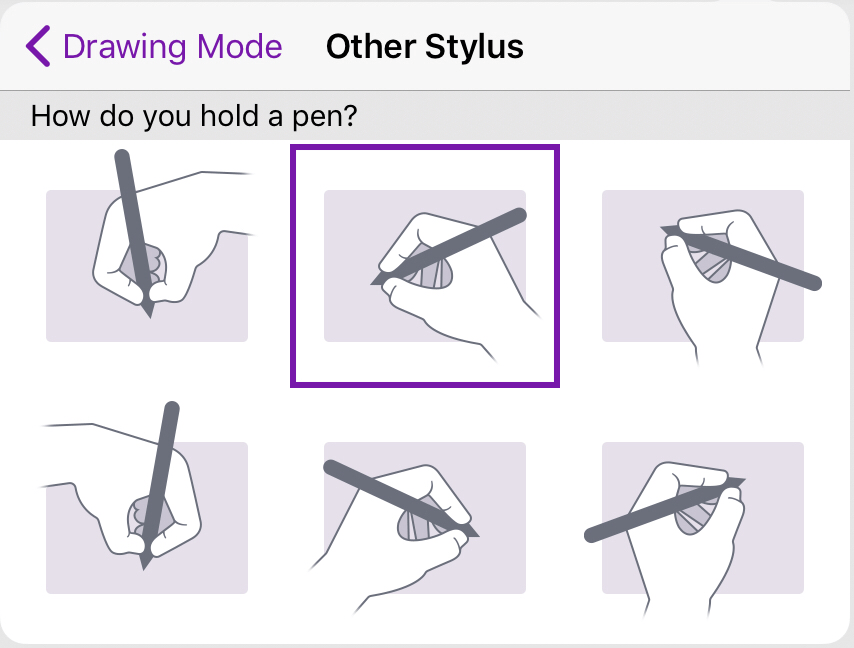This screenshot has width=854, height=648.
Task: Pick grip with arm entering from left
Action: click(147, 517)
